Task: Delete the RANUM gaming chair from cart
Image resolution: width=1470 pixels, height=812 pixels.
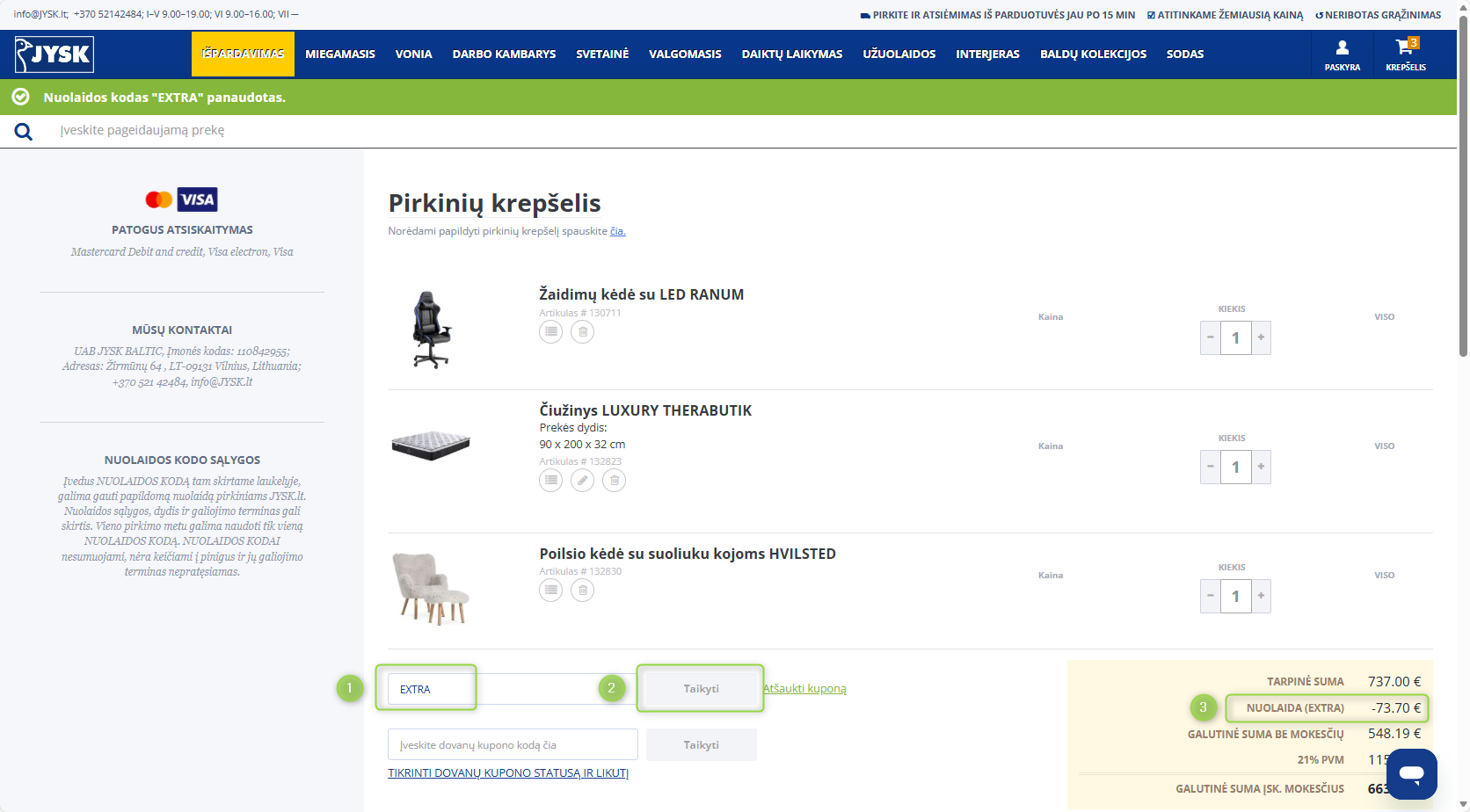Action: pyautogui.click(x=582, y=332)
